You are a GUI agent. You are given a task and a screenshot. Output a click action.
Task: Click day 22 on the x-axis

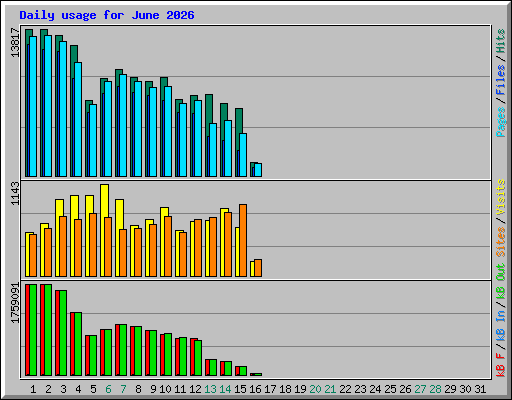(x=345, y=389)
